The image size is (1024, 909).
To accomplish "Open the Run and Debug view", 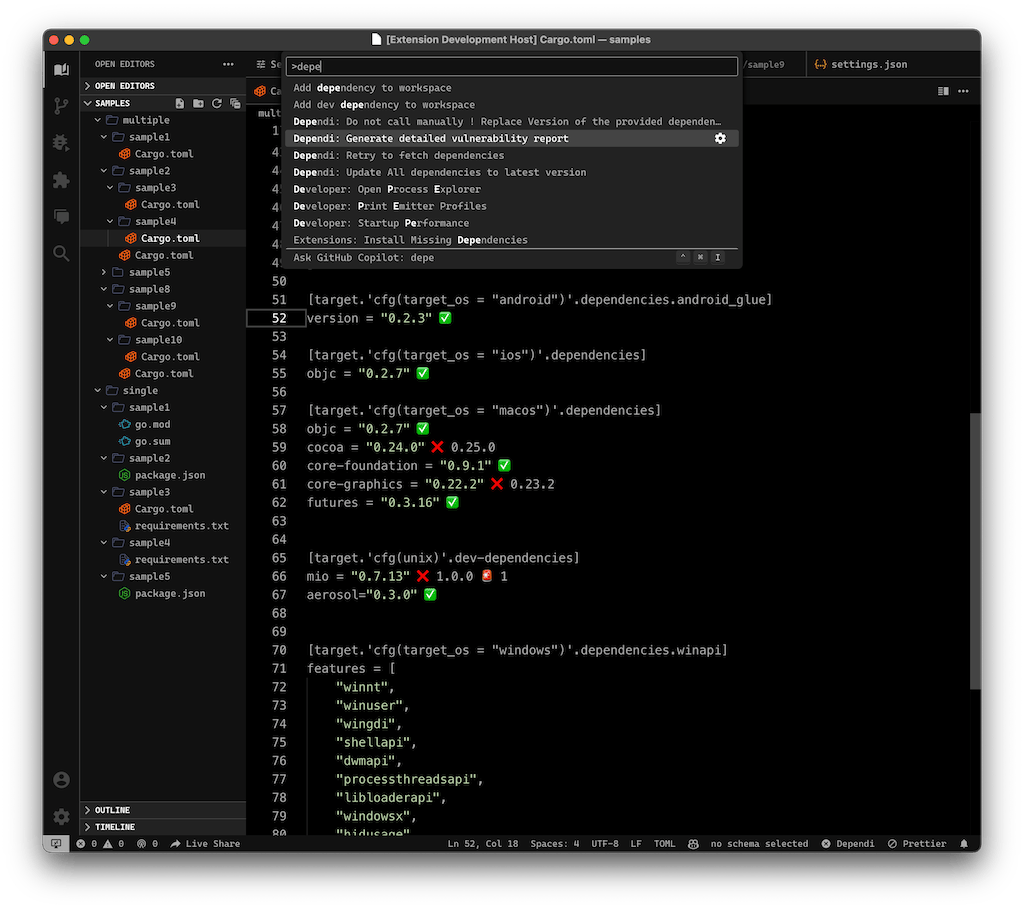I will pos(61,142).
